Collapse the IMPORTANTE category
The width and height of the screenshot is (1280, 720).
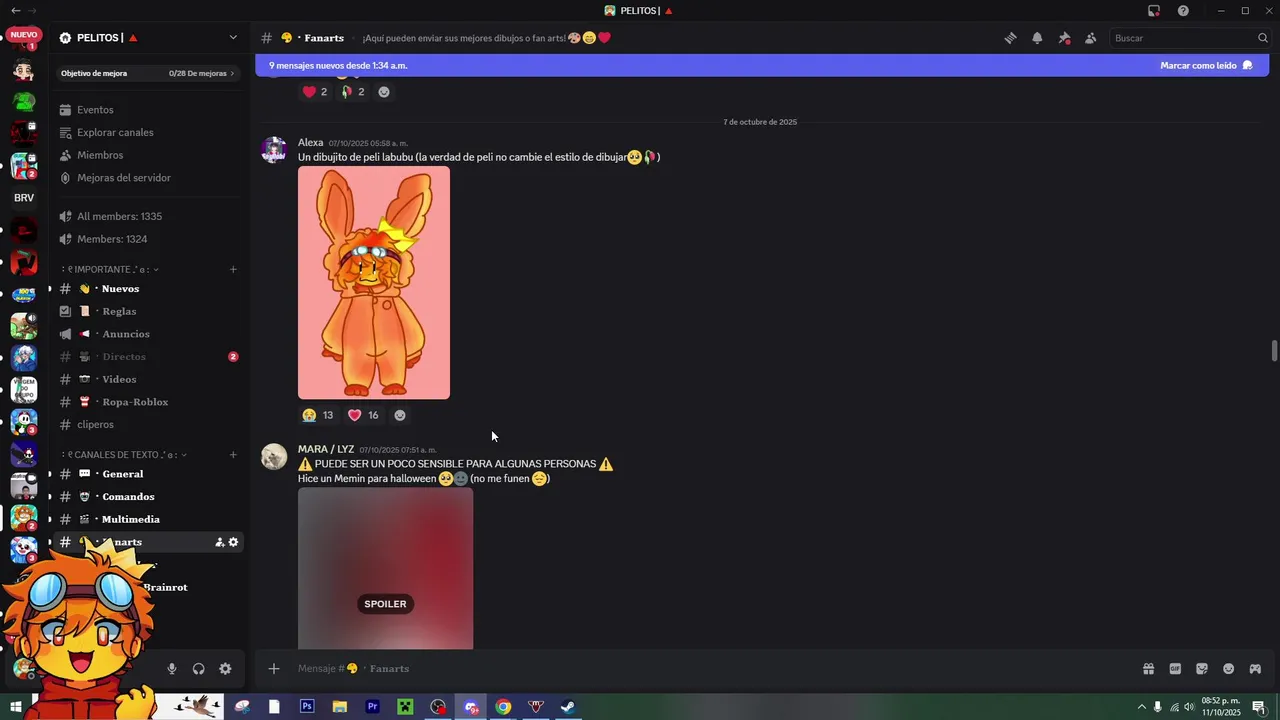coord(110,269)
